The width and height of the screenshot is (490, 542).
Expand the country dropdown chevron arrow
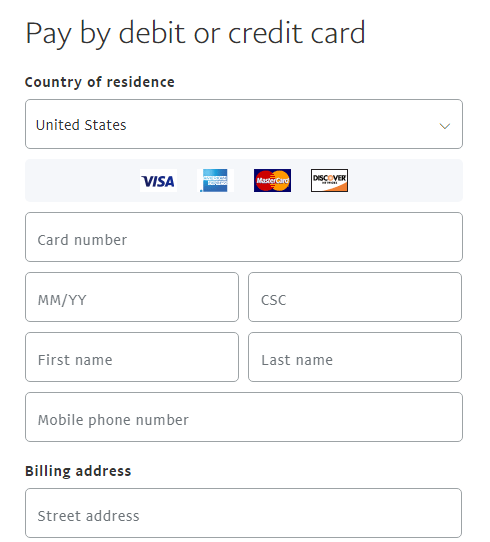[x=444, y=126]
